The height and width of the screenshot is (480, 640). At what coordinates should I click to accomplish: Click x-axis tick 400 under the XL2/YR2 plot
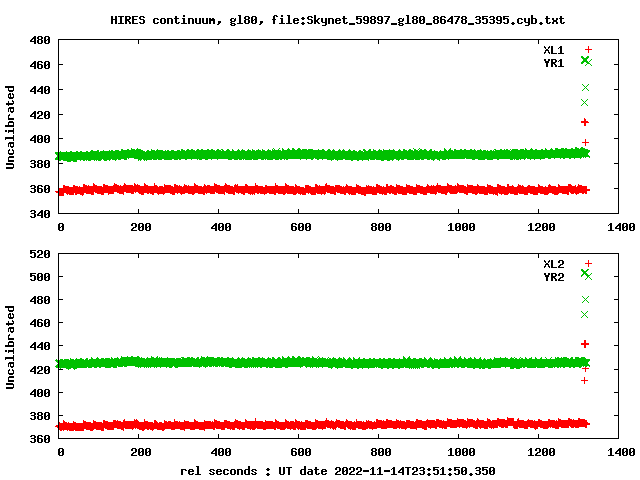(221, 452)
